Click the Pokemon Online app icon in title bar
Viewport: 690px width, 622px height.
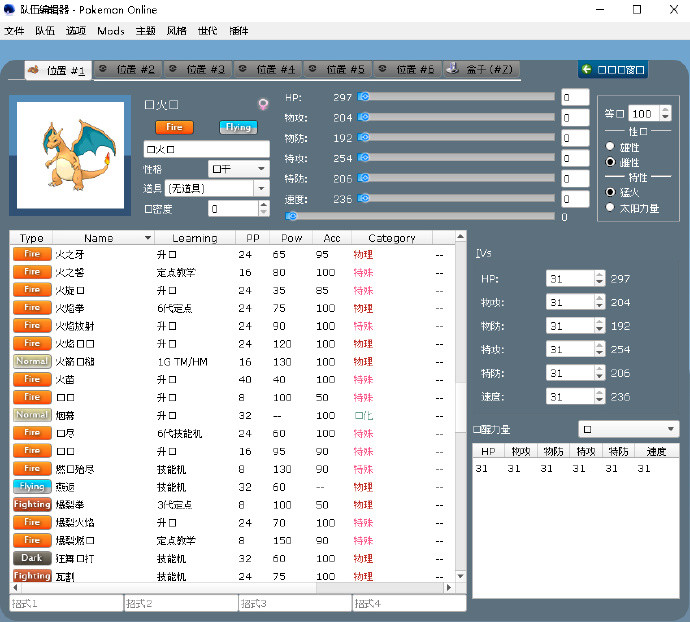[x=9, y=9]
